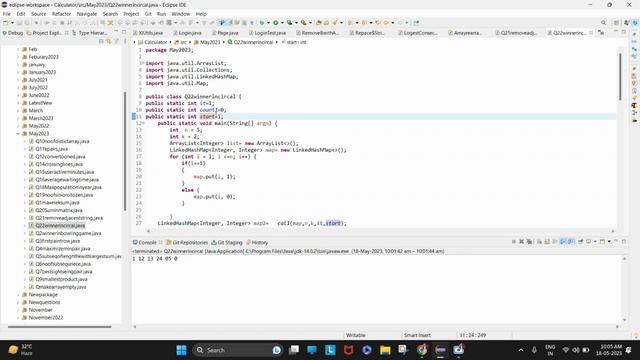Image resolution: width=640 pixels, height=360 pixels.
Task: Show hidden editor tabs list
Action: click(601, 32)
